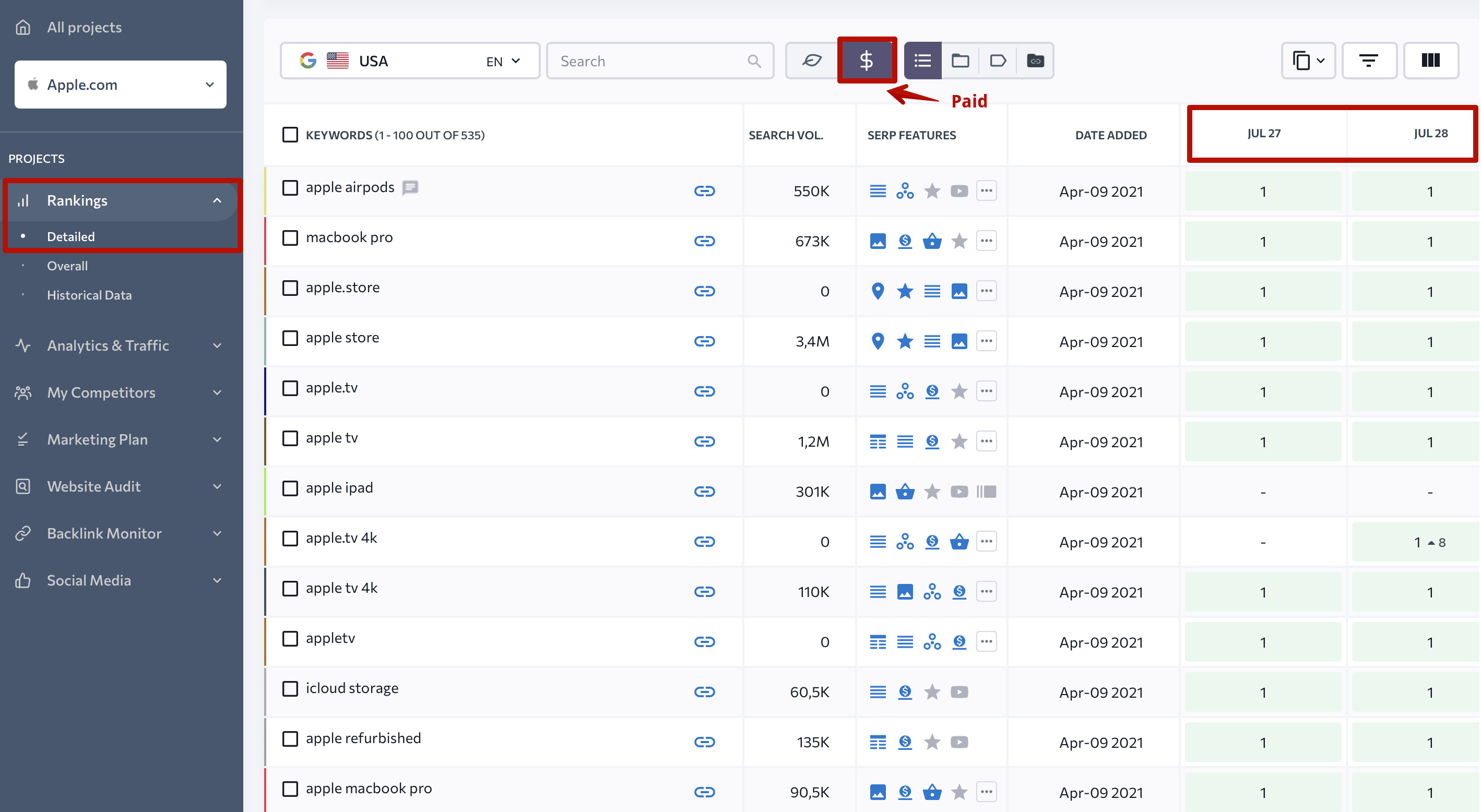1481x812 pixels.
Task: Check the apple.tv keyword checkbox
Action: [x=290, y=388]
